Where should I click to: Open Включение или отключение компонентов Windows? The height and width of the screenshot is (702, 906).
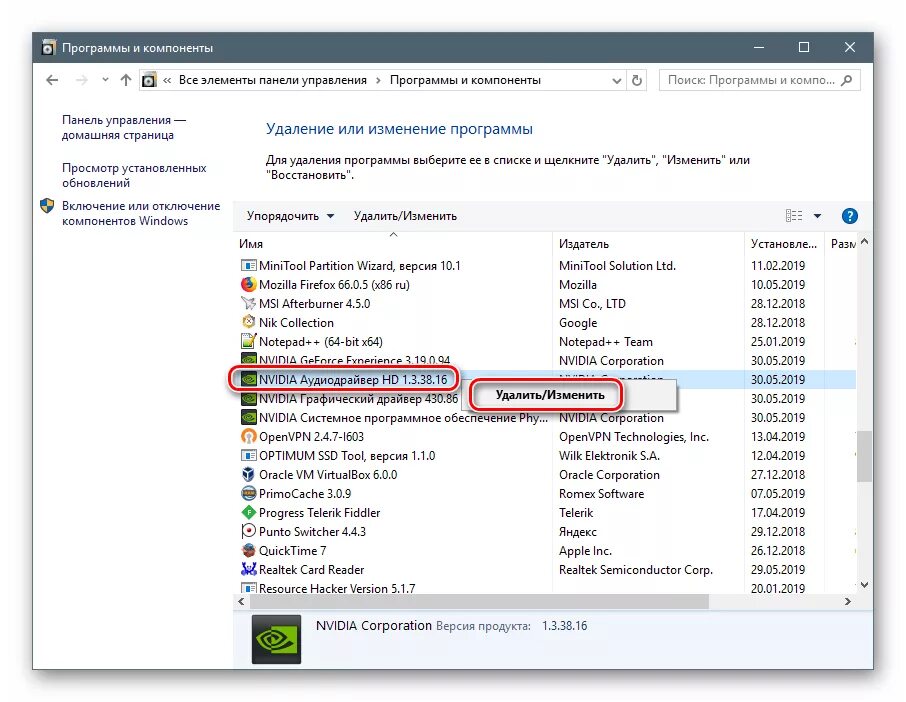141,213
